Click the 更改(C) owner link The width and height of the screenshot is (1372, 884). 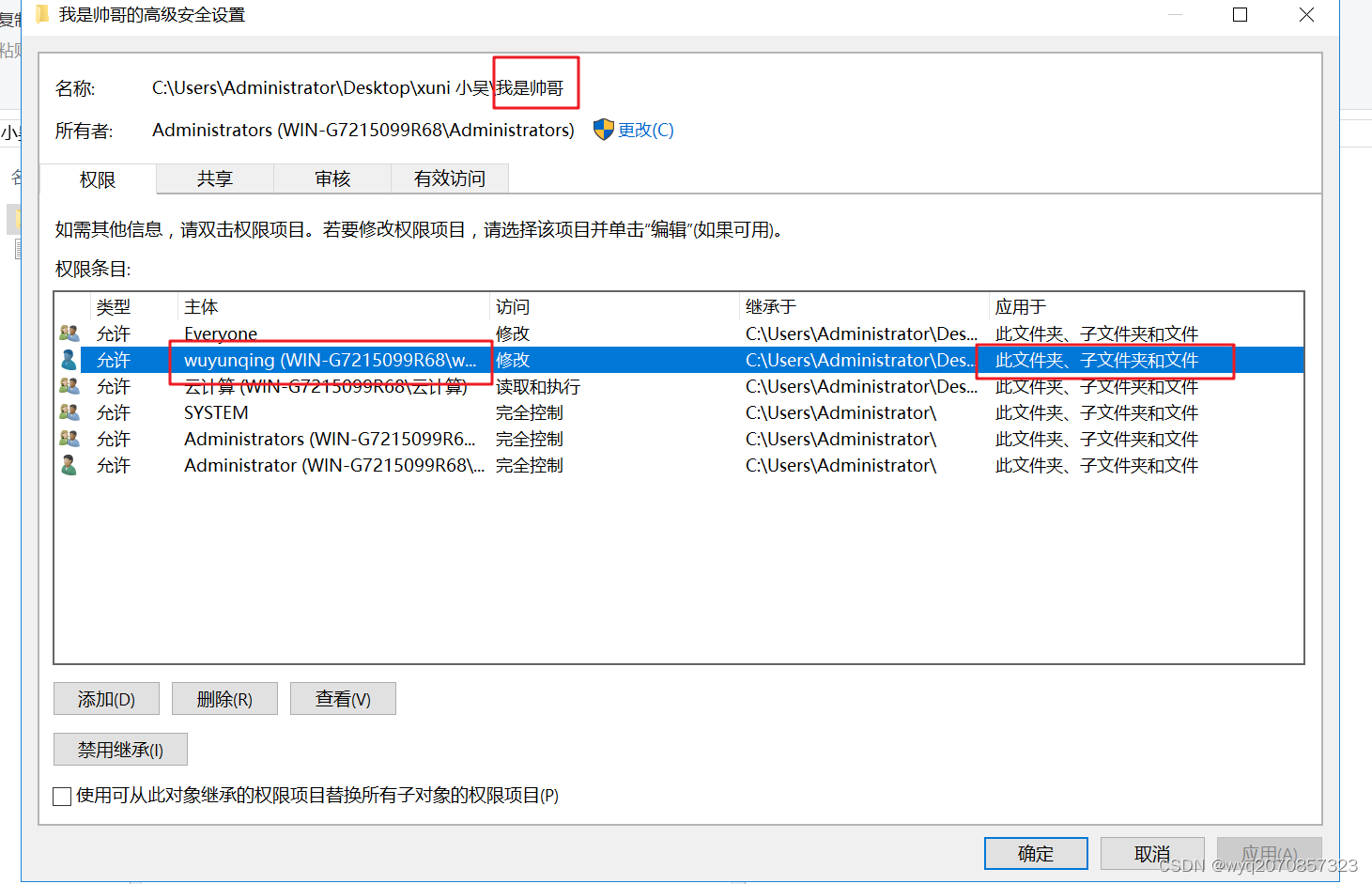click(646, 130)
